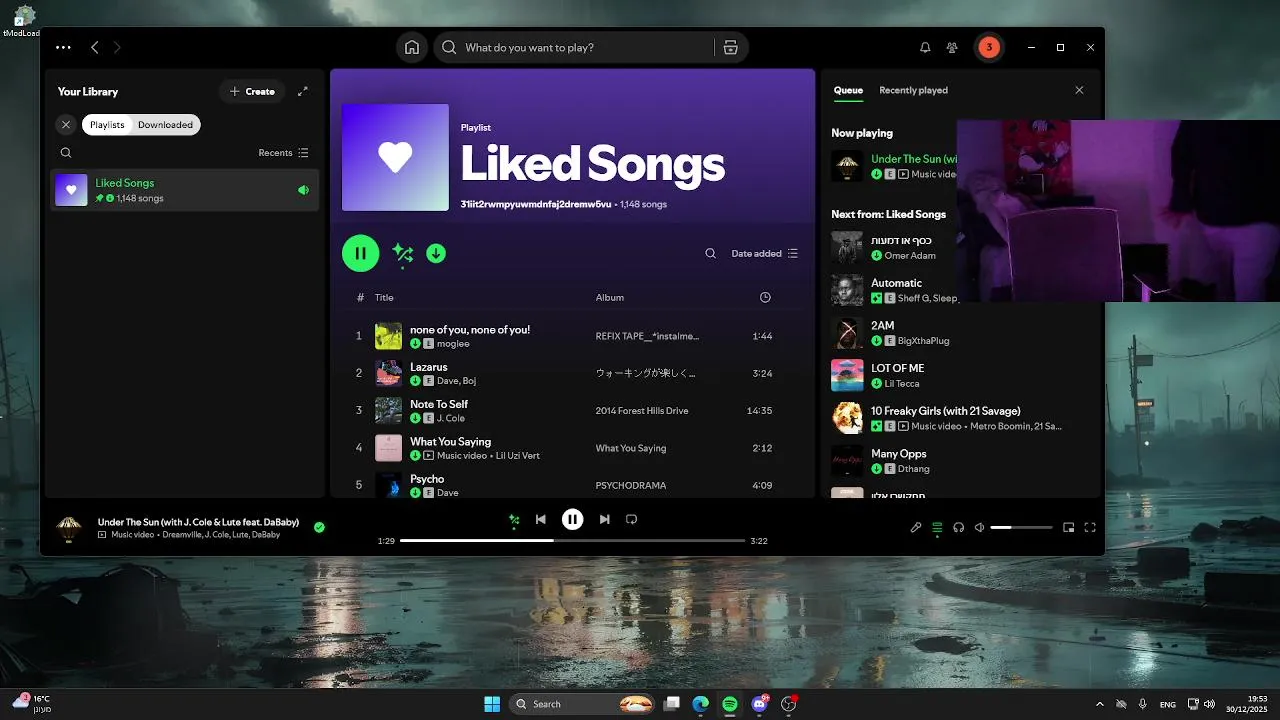Enter full screen player
The height and width of the screenshot is (720, 1280).
click(x=1090, y=527)
